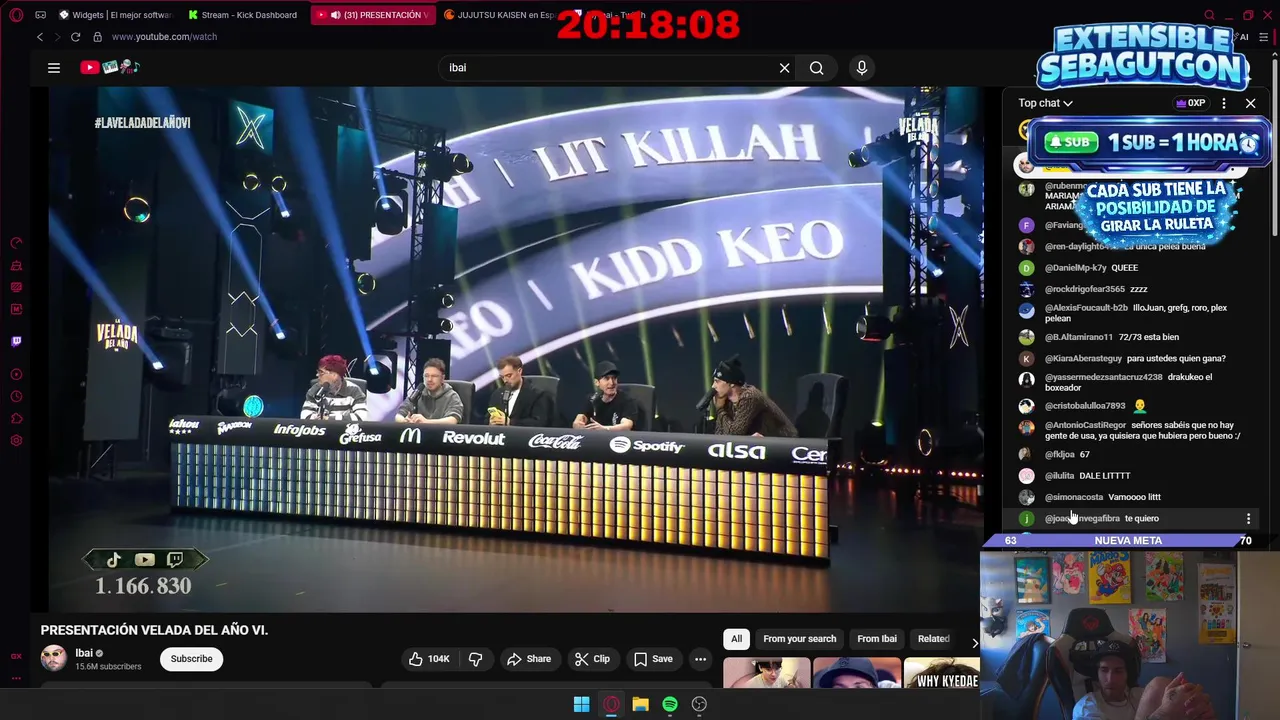Open the YouTube hamburger guide menu
Image resolution: width=1280 pixels, height=720 pixels.
click(x=54, y=68)
